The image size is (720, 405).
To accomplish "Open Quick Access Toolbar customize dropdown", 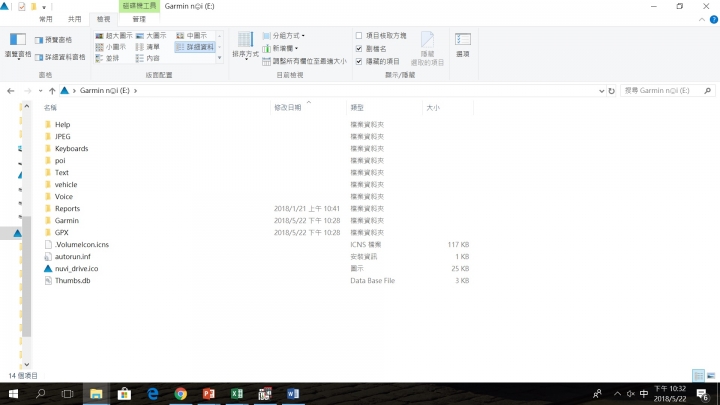I will click(44, 7).
